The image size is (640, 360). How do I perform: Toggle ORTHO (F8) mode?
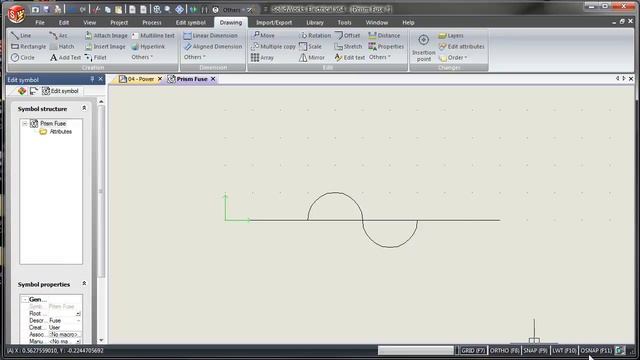[x=504, y=351]
